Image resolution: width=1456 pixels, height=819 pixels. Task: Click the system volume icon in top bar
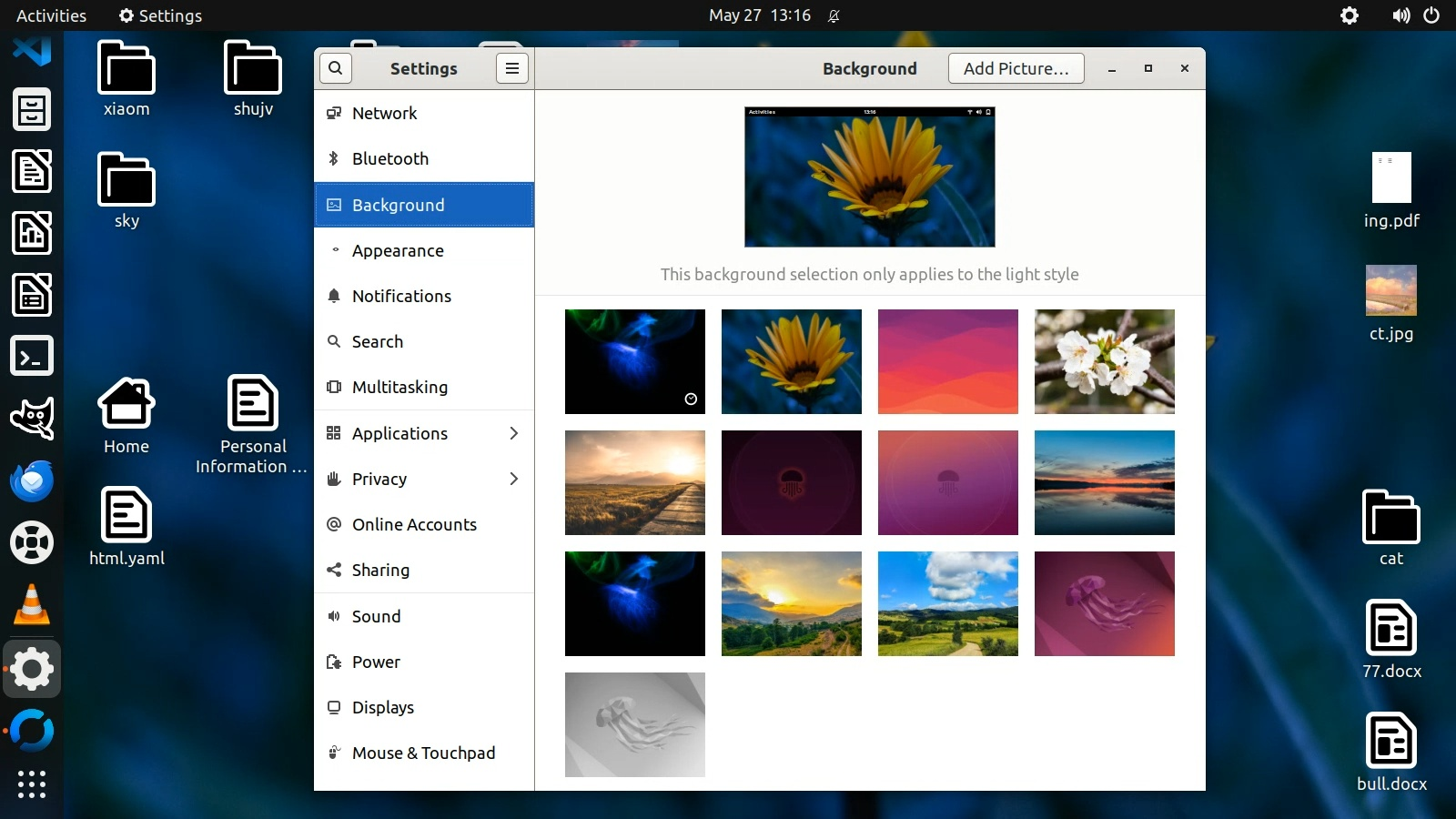[1400, 15]
